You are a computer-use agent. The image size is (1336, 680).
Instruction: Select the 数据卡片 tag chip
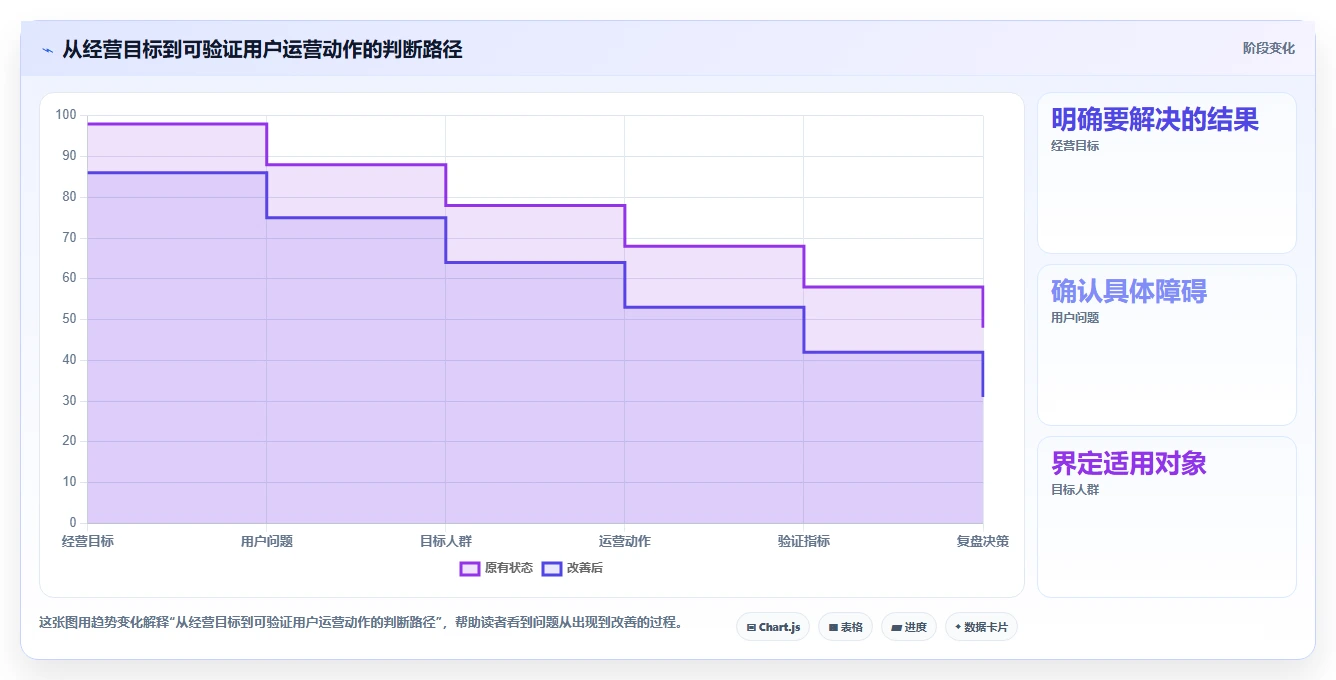tap(981, 627)
